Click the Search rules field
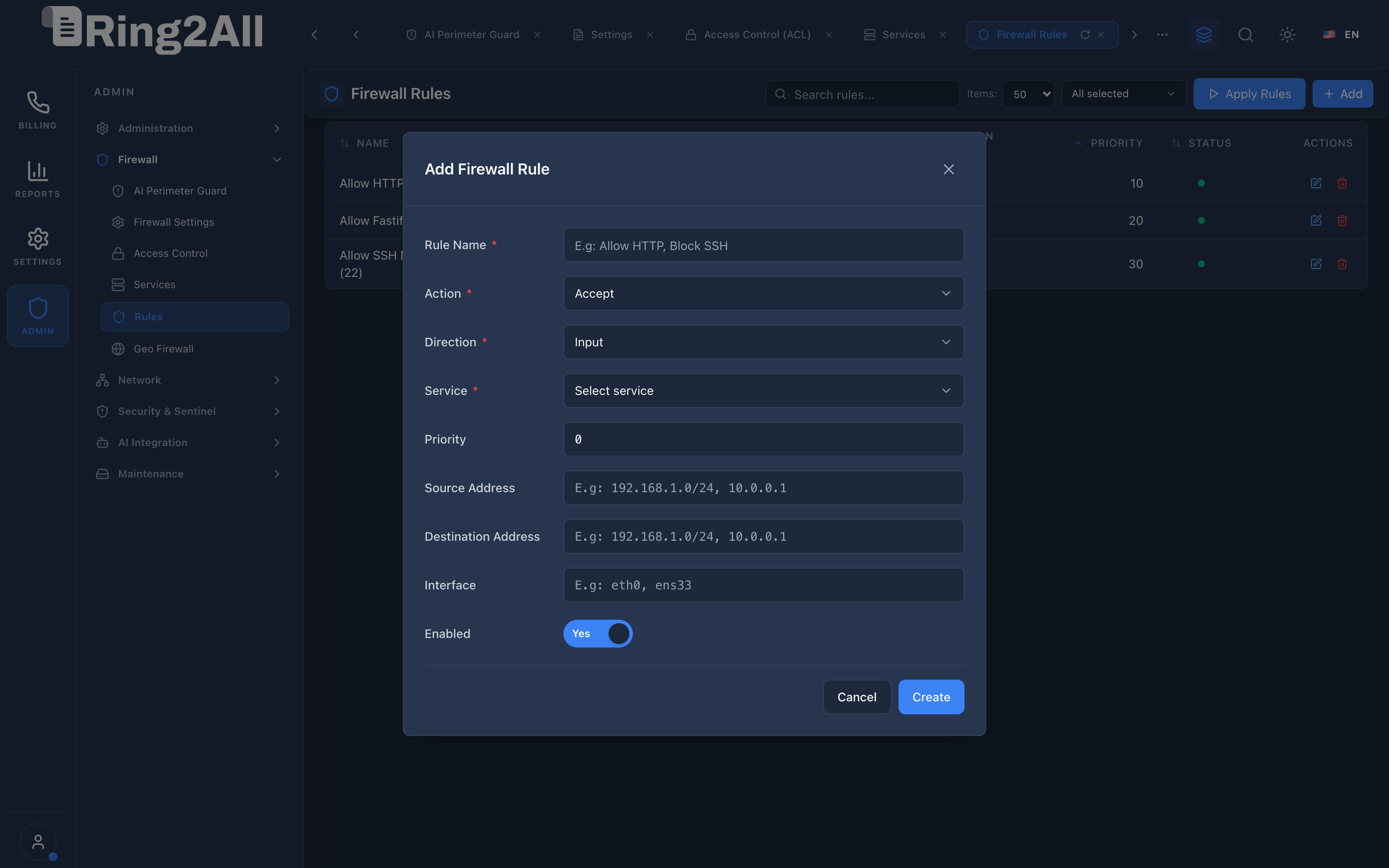 pyautogui.click(x=862, y=94)
